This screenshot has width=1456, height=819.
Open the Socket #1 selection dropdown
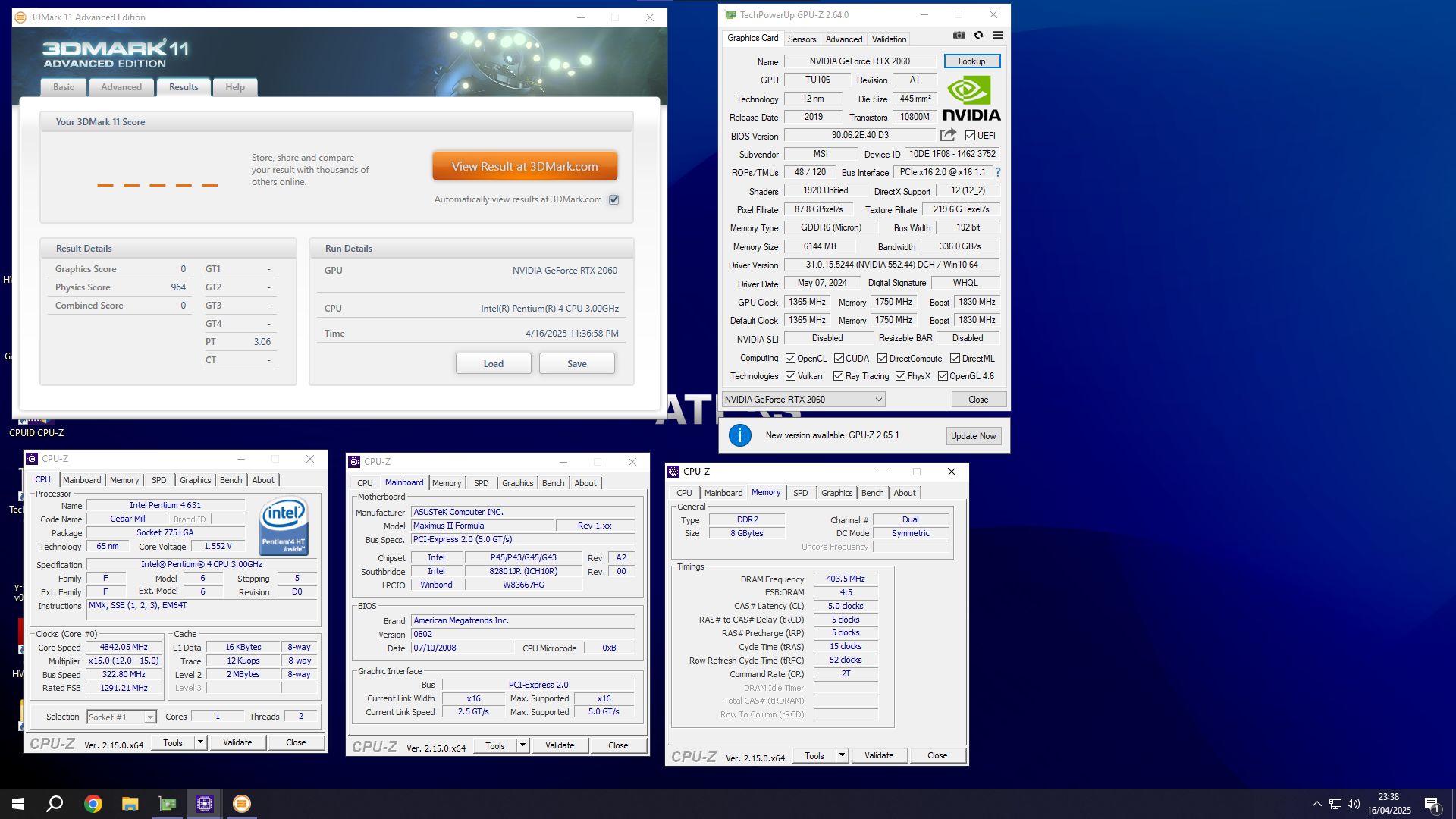click(x=121, y=717)
